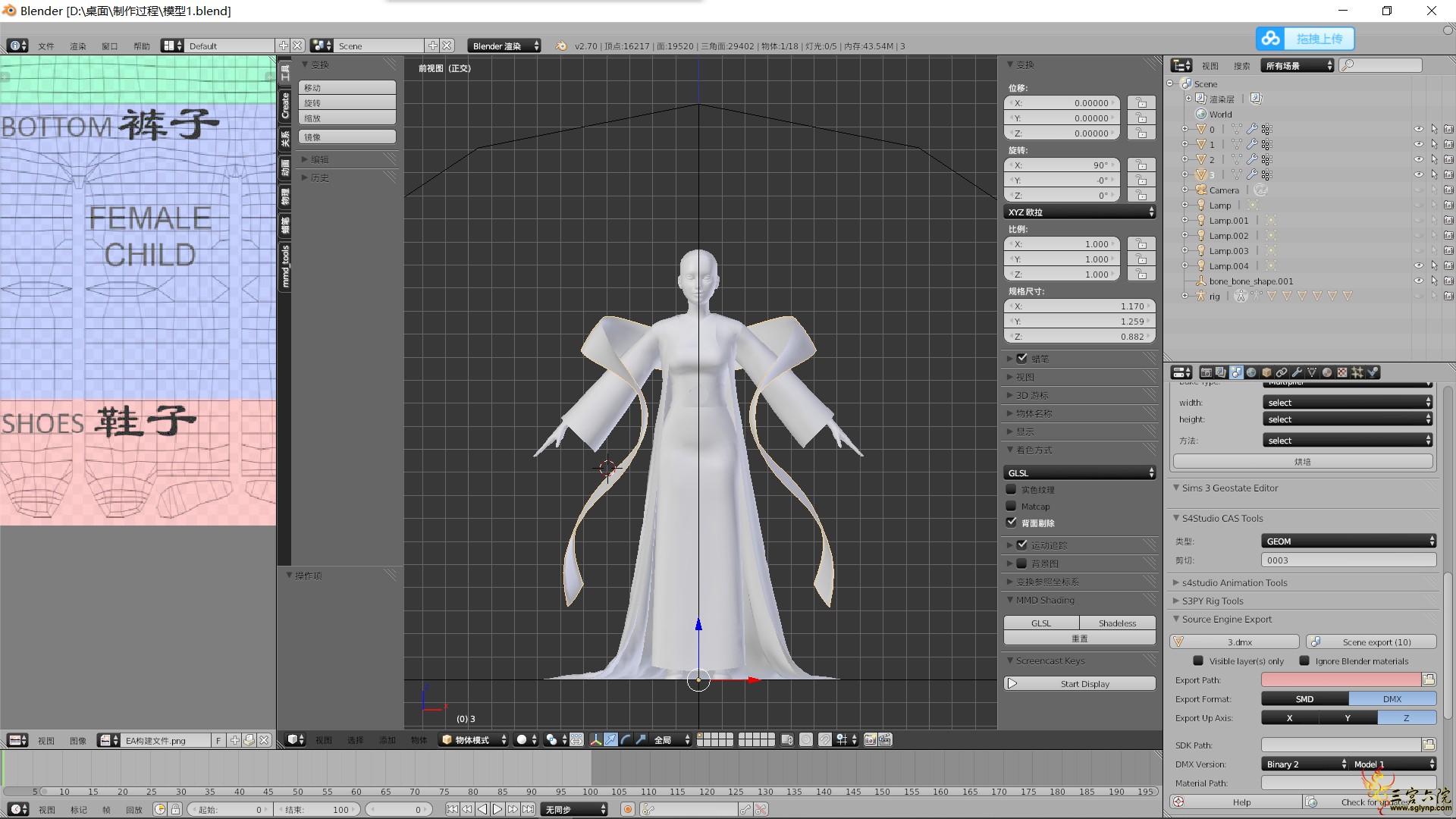Click the Blender logo info editor icon
The width and height of the screenshot is (1456, 819).
561,45
